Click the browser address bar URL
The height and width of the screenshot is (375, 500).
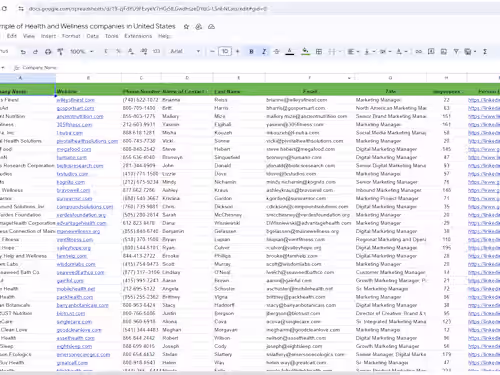tap(147, 9)
